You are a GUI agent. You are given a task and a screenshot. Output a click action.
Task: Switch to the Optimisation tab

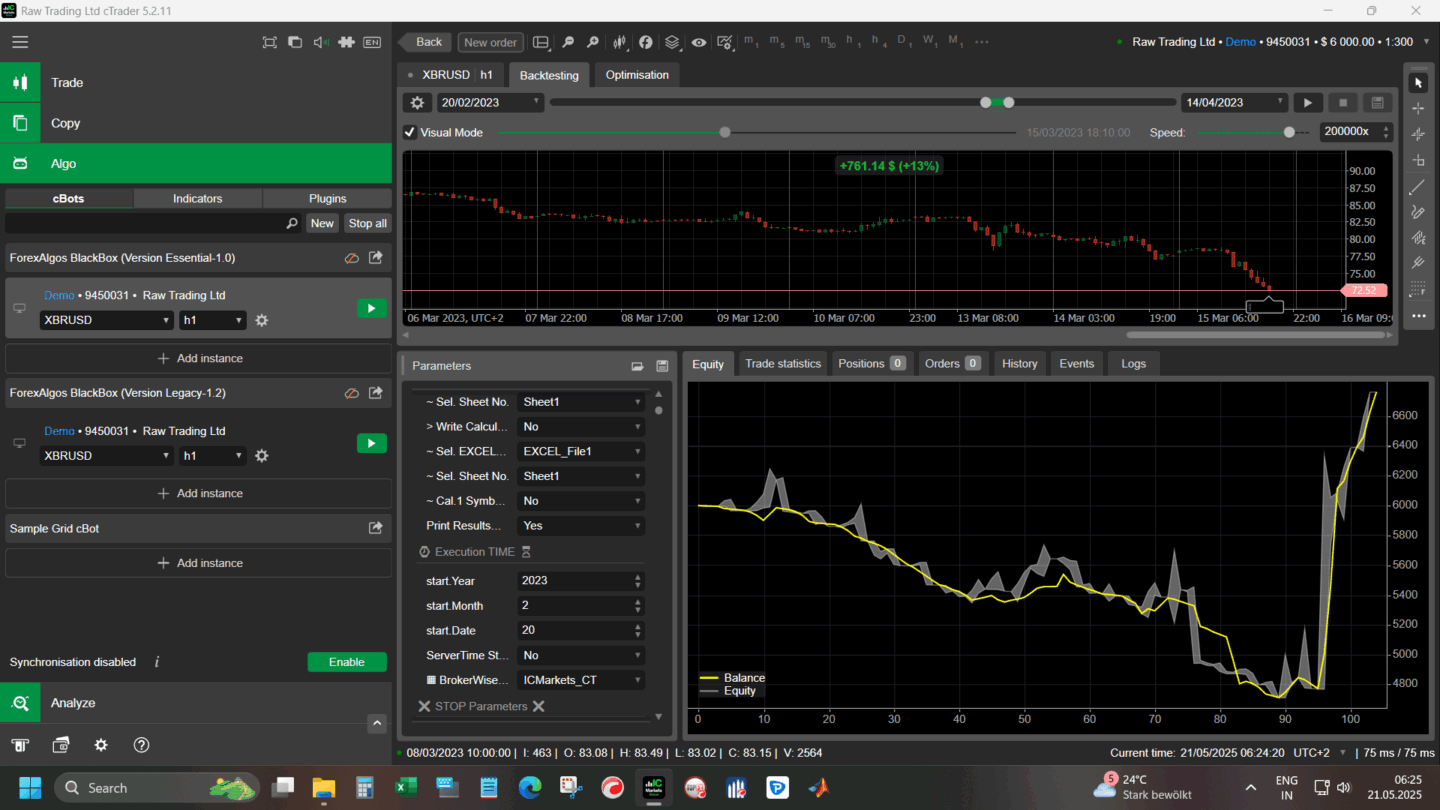(637, 75)
